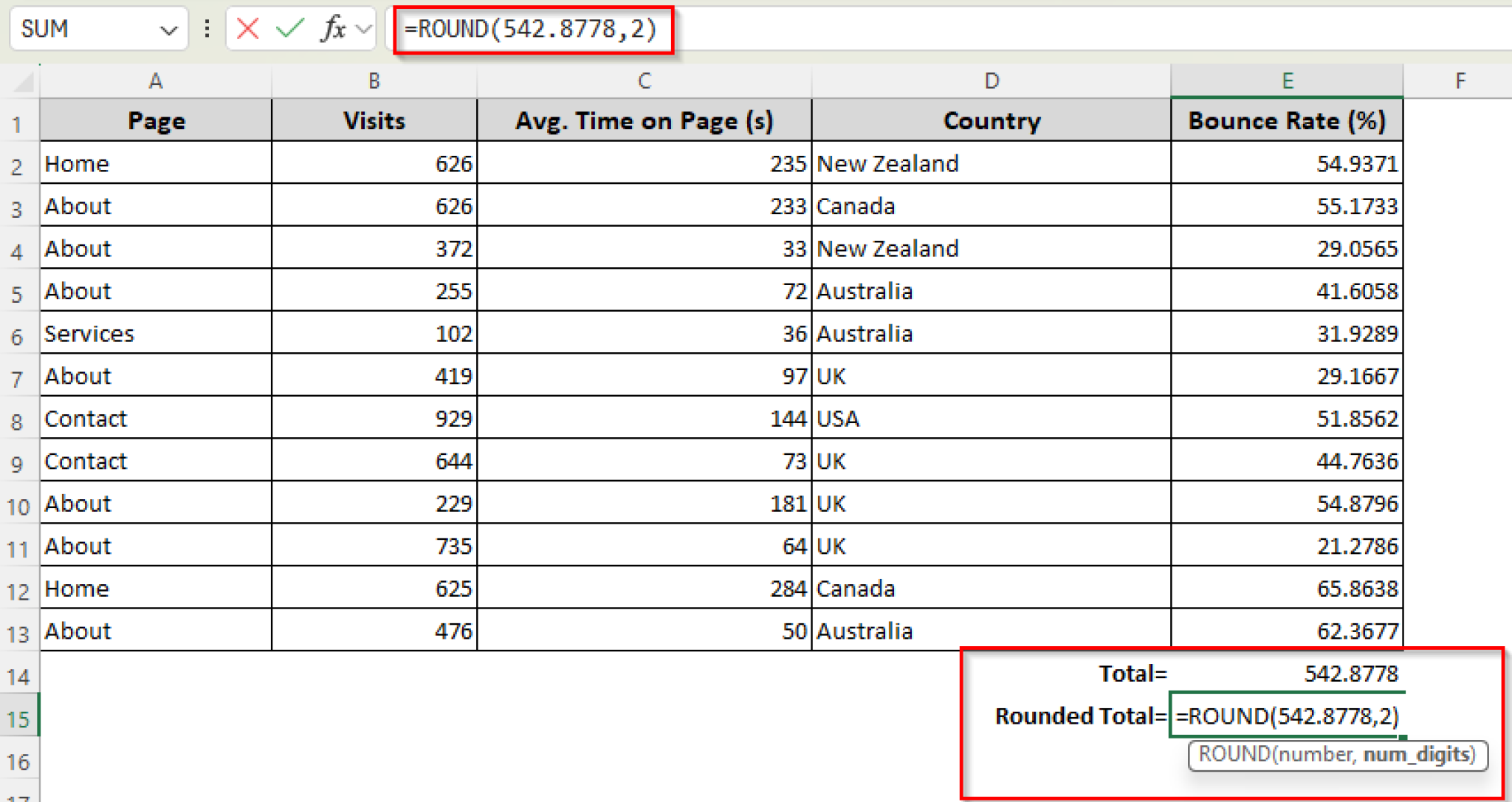Click the cell with 929 visits for Contact
This screenshot has height=802, width=1512.
374,418
